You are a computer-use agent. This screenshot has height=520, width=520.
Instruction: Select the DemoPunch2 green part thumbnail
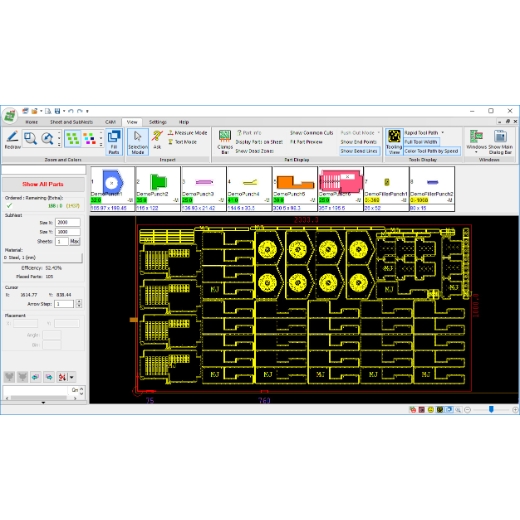click(158, 189)
